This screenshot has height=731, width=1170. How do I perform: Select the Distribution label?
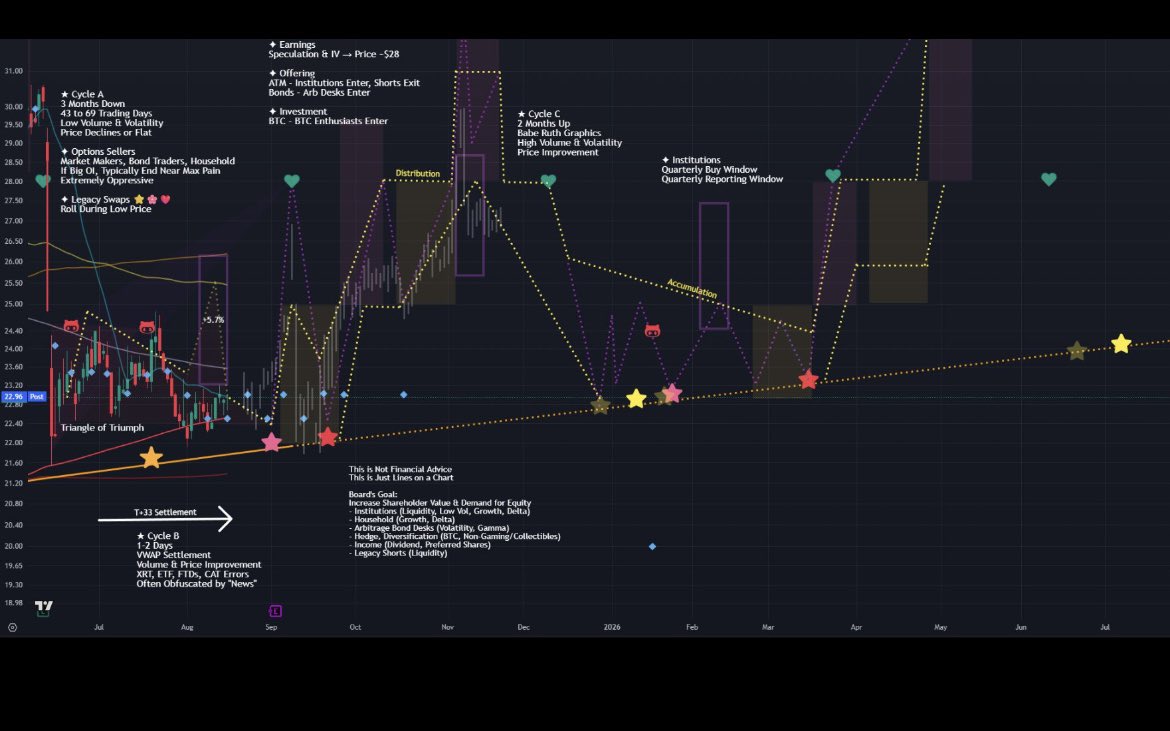click(x=417, y=173)
